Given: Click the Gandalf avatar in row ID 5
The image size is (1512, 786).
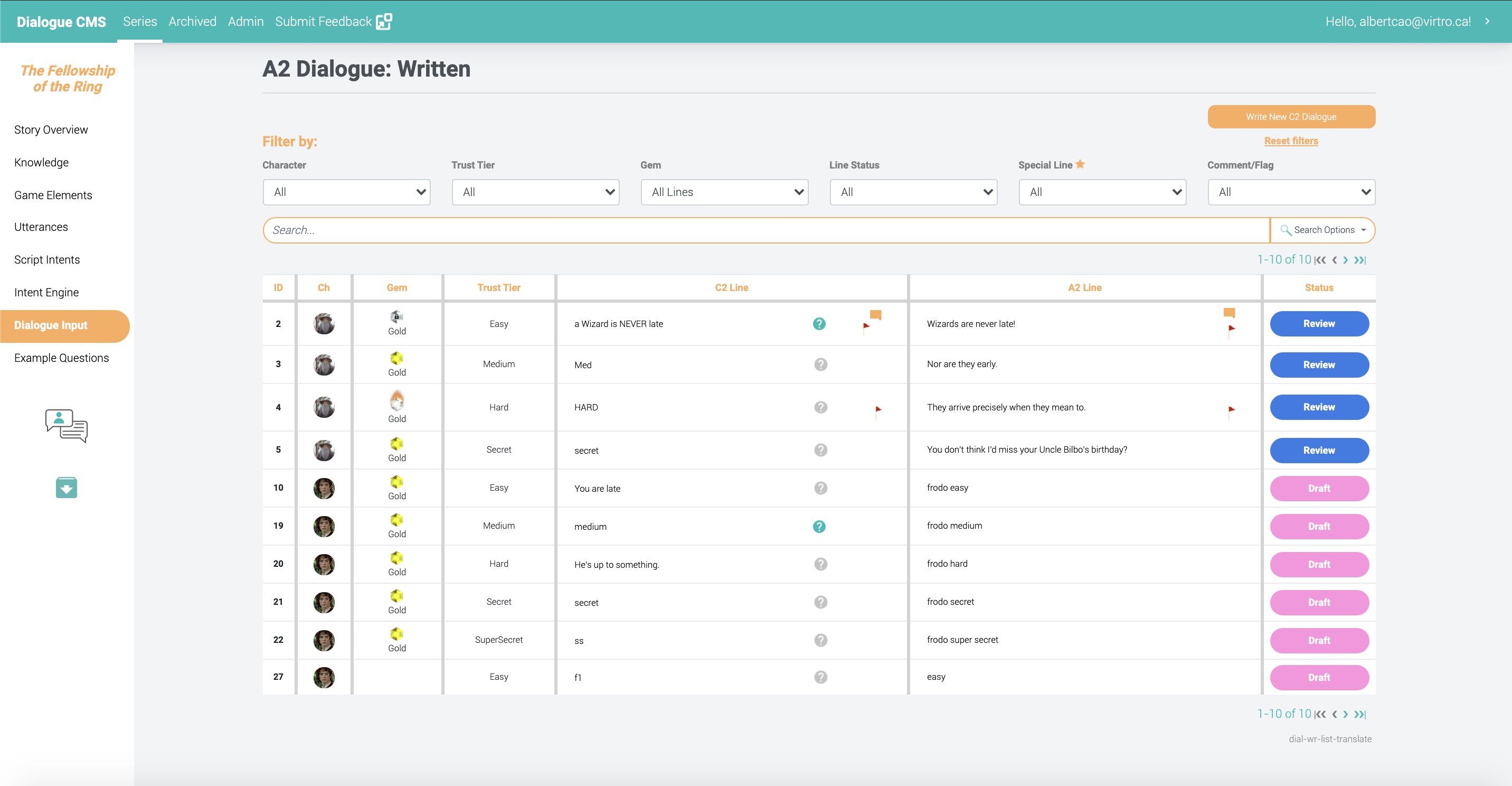Looking at the screenshot, I should click(324, 450).
